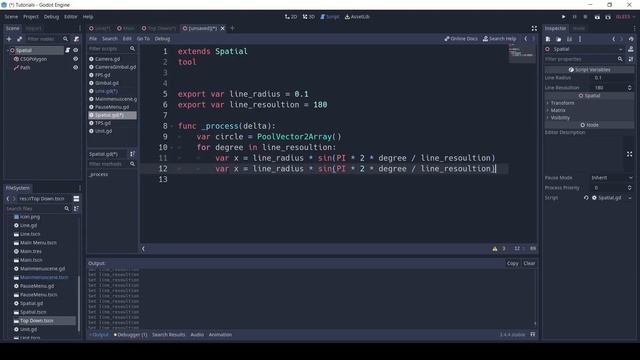Screen dimensions: 640x360
Task: Open the Debugger bottom panel
Action: click(x=131, y=335)
